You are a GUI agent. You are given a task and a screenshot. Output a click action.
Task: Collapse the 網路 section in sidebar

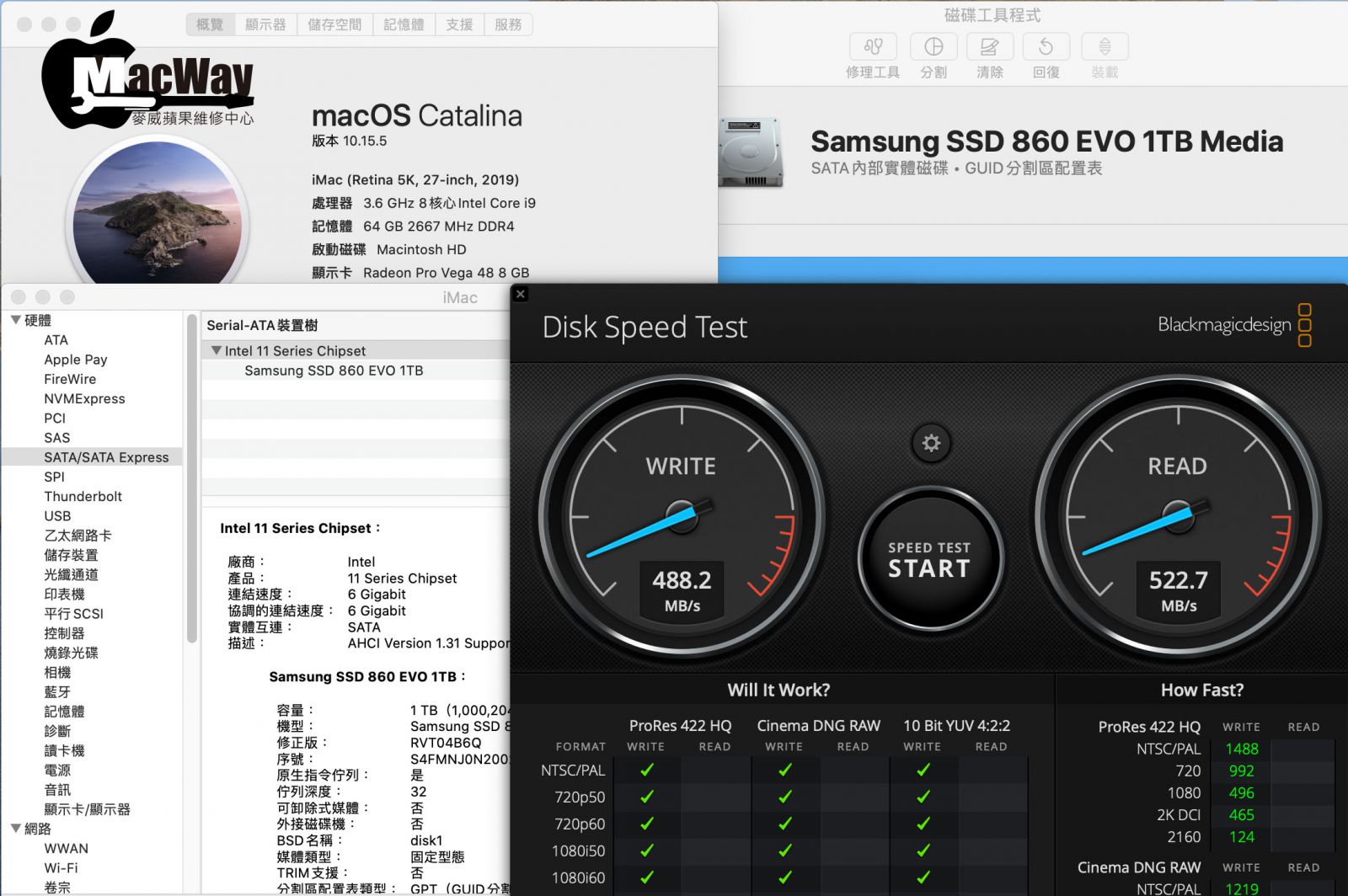point(16,829)
